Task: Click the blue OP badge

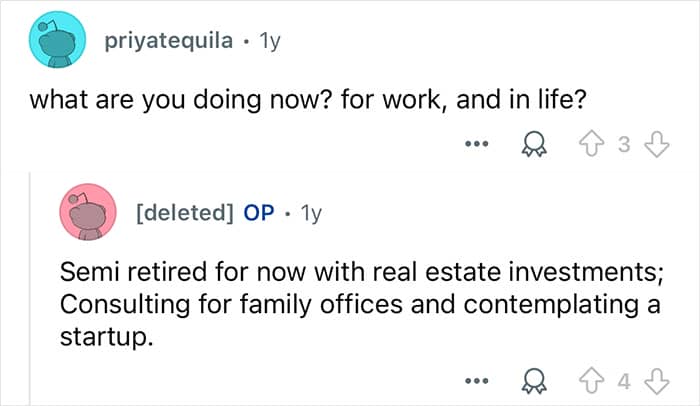Action: [x=259, y=214]
